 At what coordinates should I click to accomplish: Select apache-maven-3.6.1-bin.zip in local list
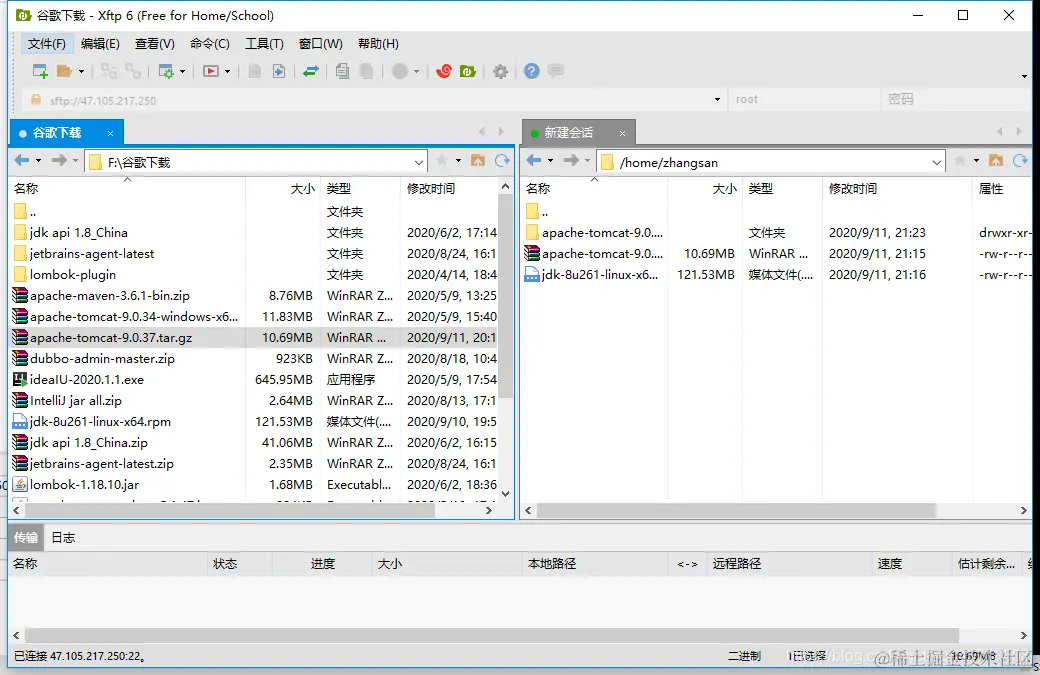click(254, 296)
